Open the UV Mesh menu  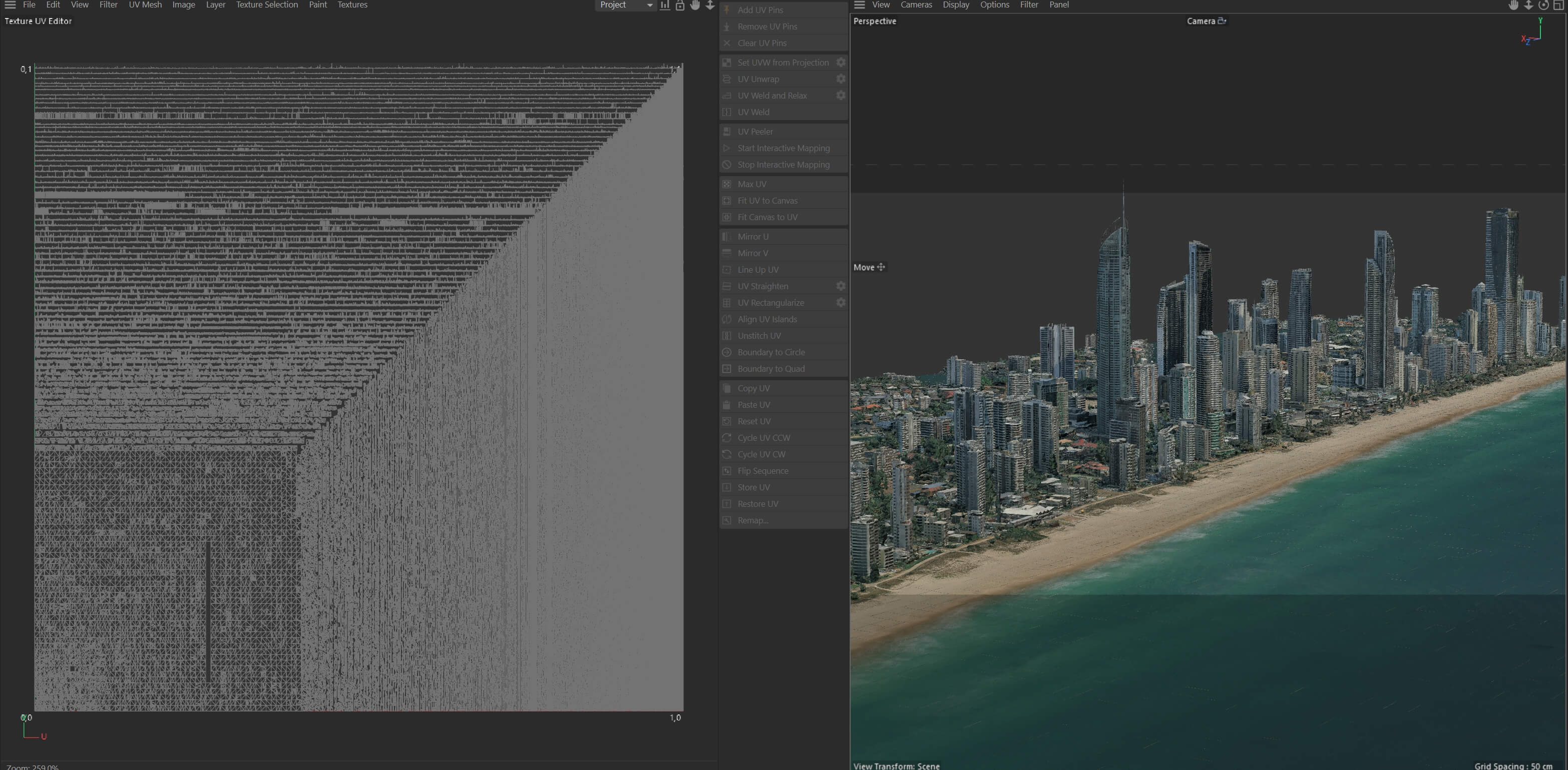[x=145, y=5]
